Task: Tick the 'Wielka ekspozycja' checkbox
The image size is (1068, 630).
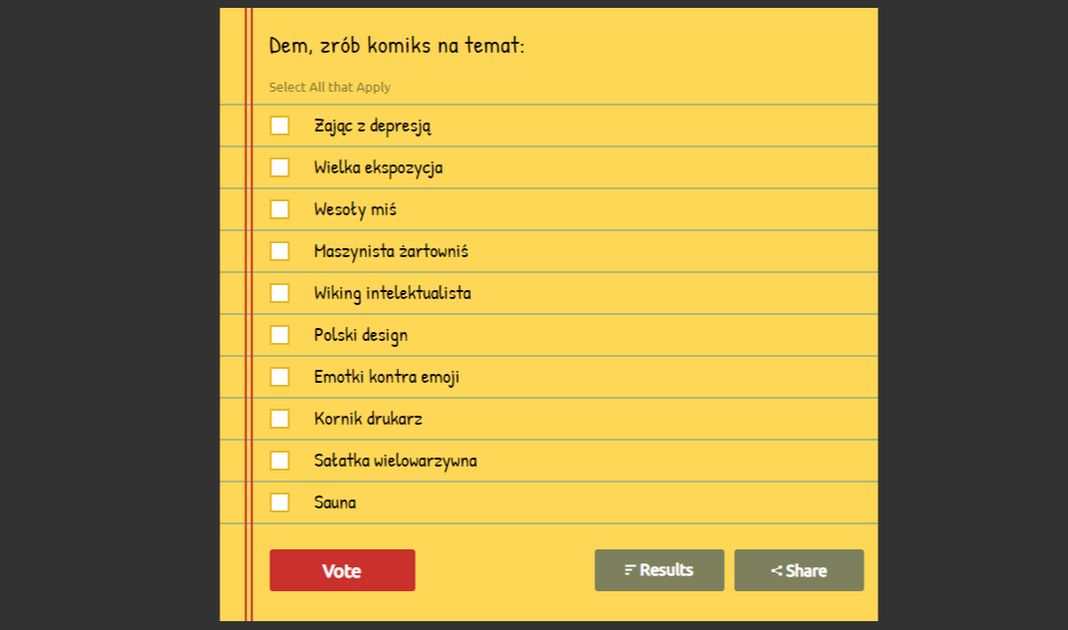Action: pos(279,168)
